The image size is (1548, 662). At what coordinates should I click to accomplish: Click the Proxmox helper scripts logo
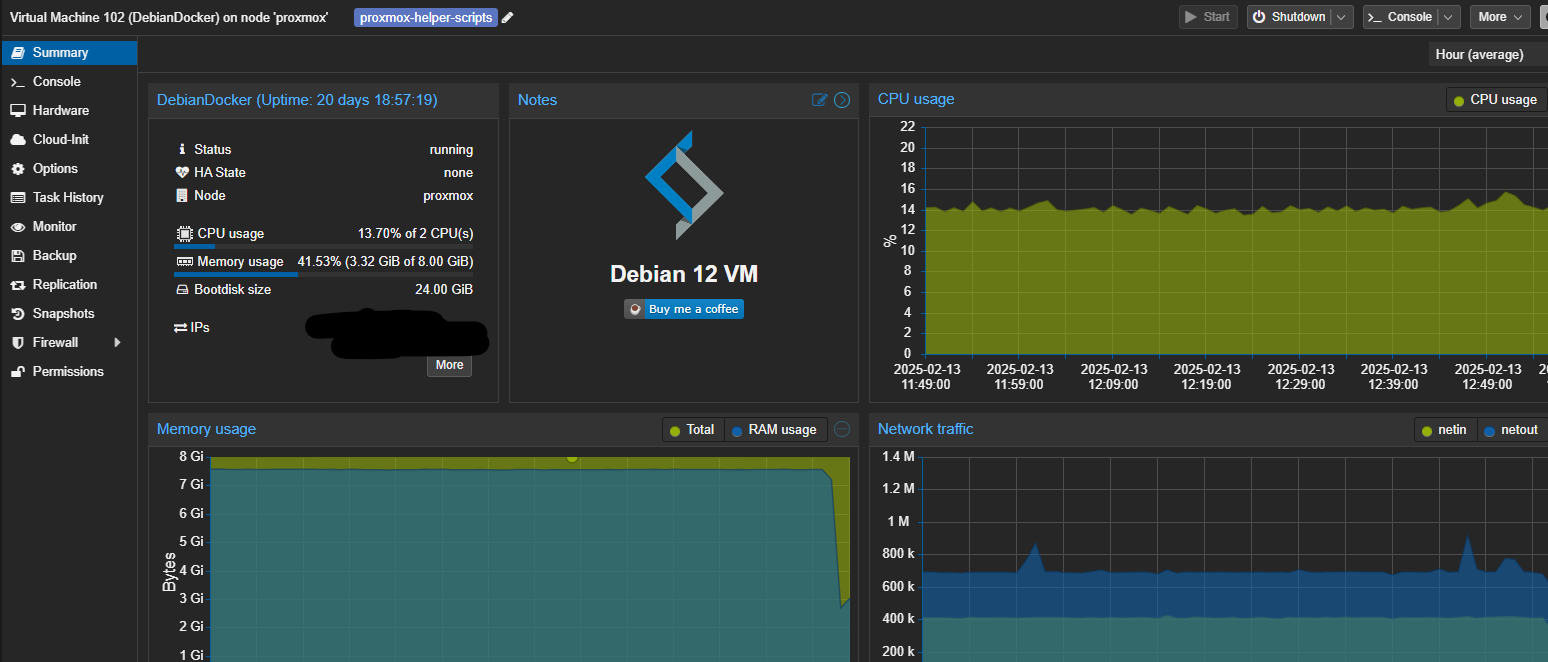point(684,185)
